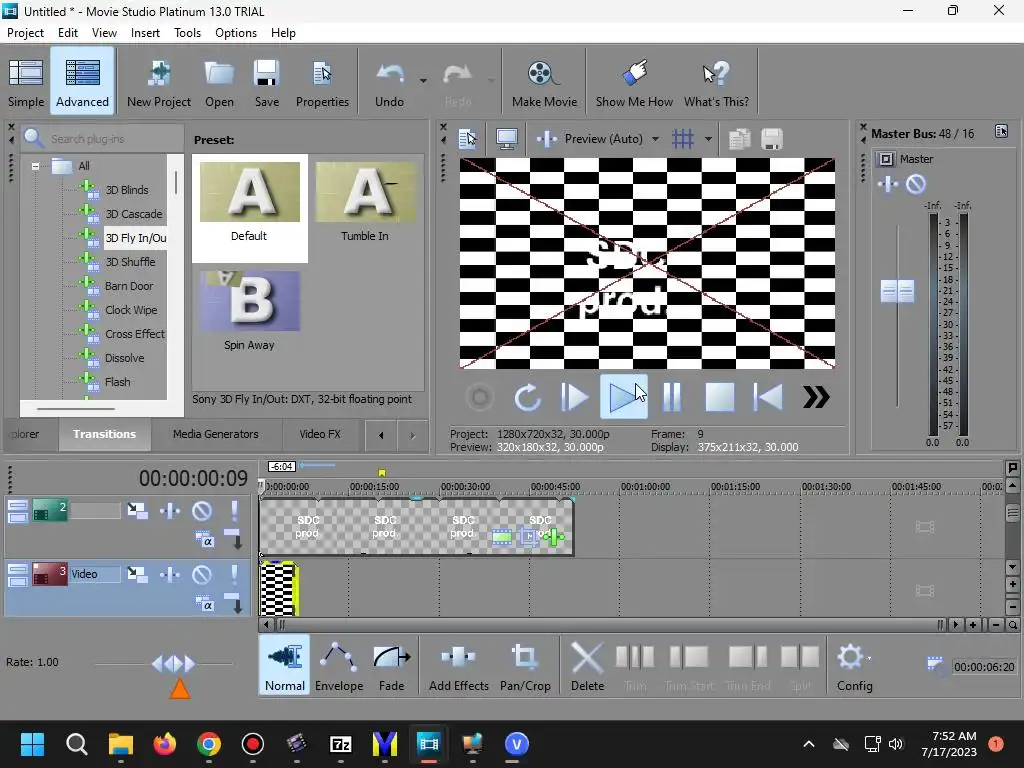1024x768 pixels.
Task: Solo the Video track 3
Action: tap(234, 574)
